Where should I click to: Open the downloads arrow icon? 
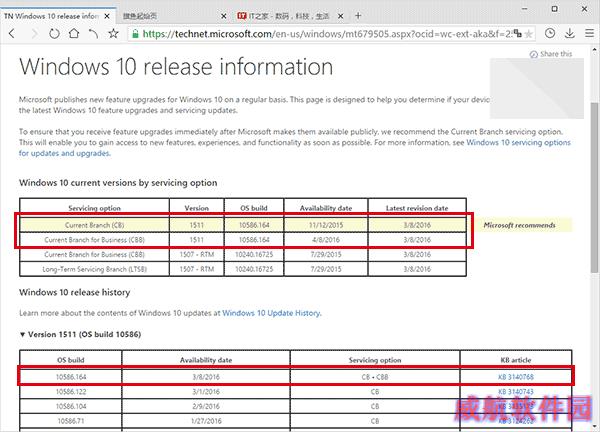[x=570, y=34]
